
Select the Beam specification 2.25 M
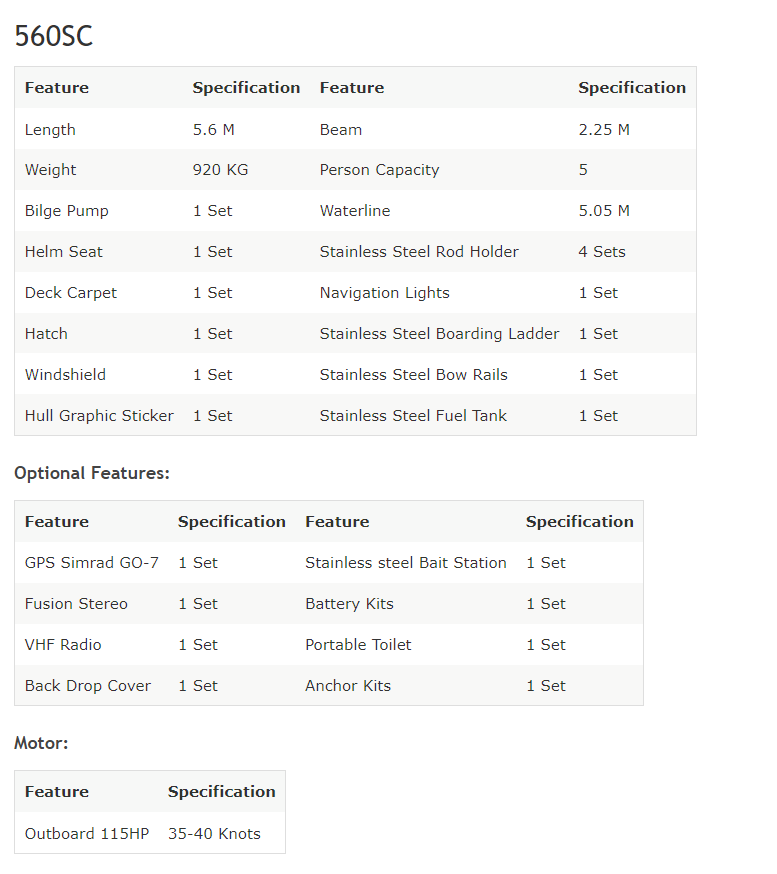tap(604, 130)
